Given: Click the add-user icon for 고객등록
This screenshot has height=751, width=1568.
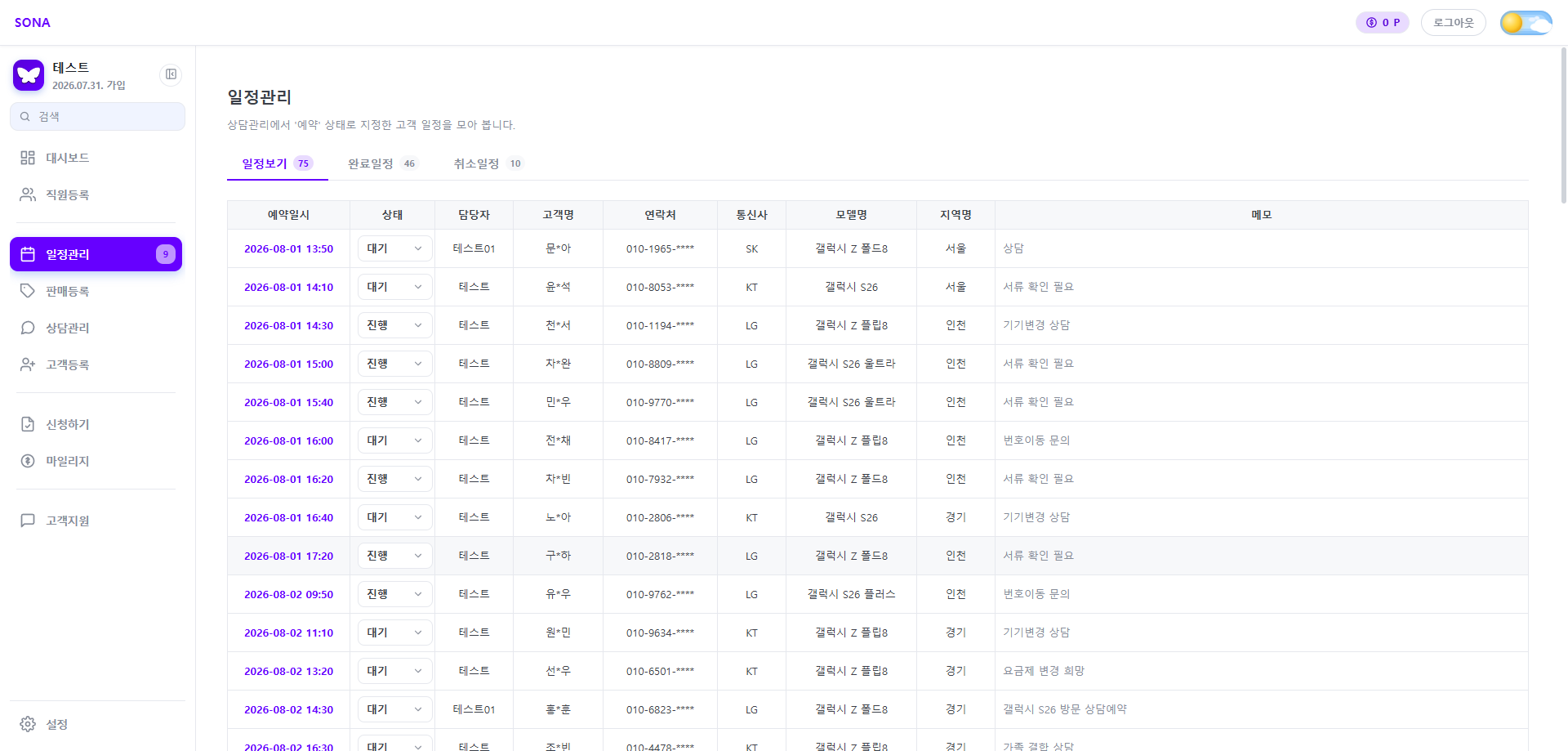Looking at the screenshot, I should pyautogui.click(x=28, y=364).
